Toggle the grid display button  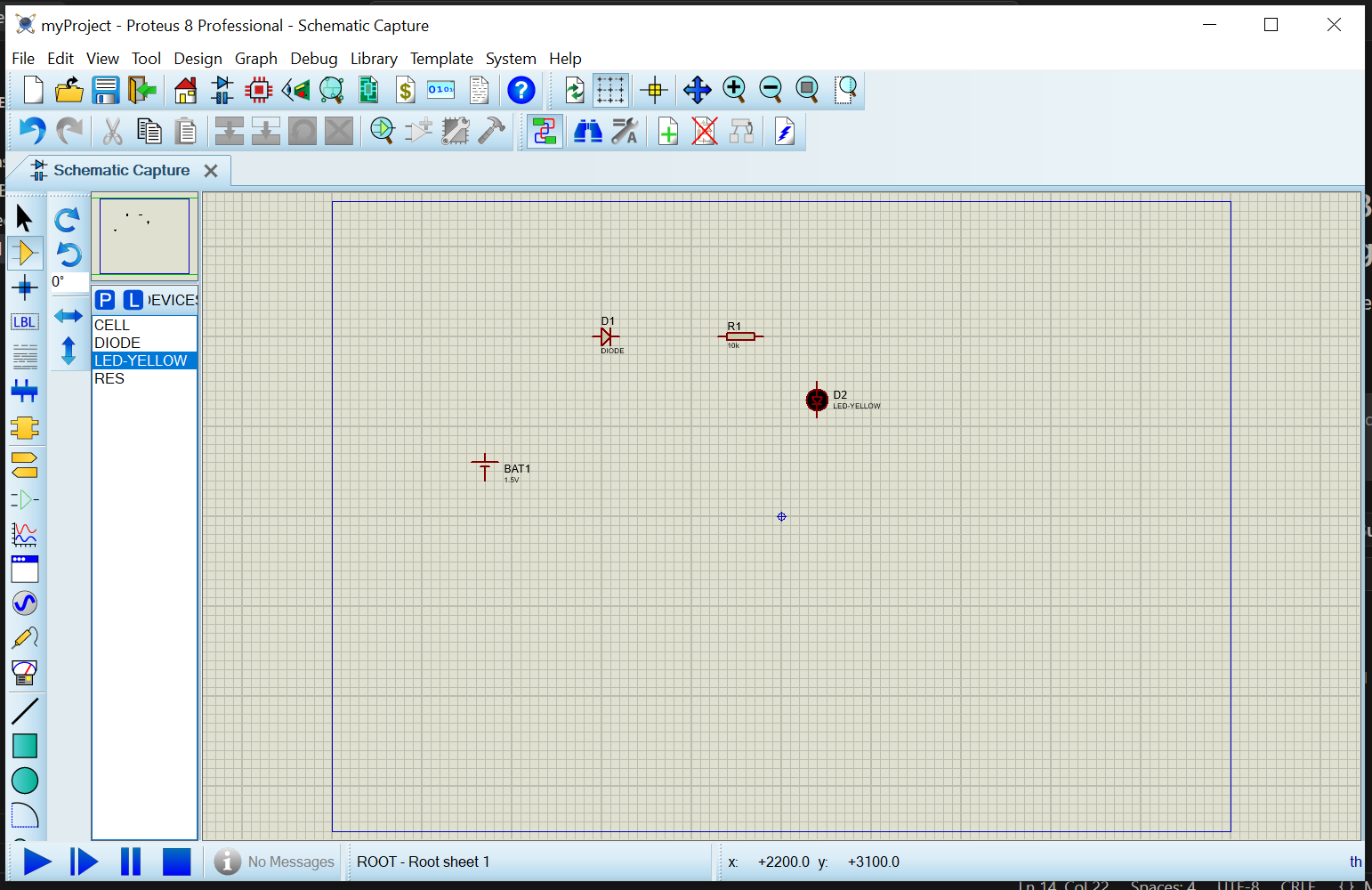[x=610, y=90]
